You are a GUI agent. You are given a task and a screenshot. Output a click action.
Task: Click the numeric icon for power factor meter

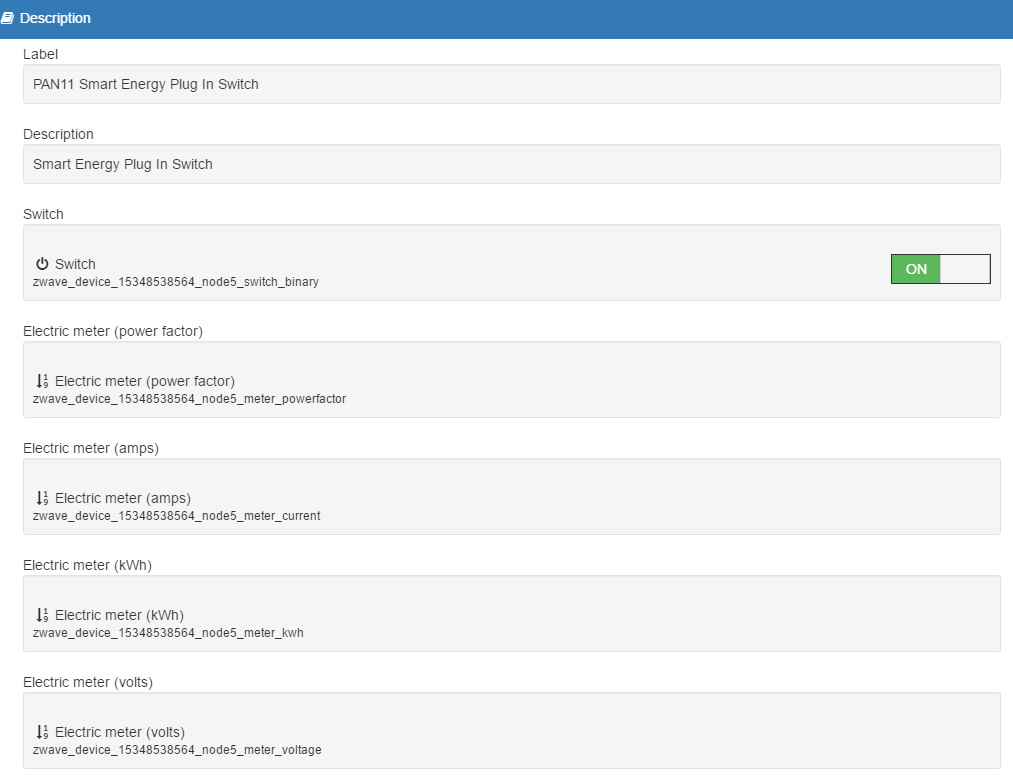(42, 381)
